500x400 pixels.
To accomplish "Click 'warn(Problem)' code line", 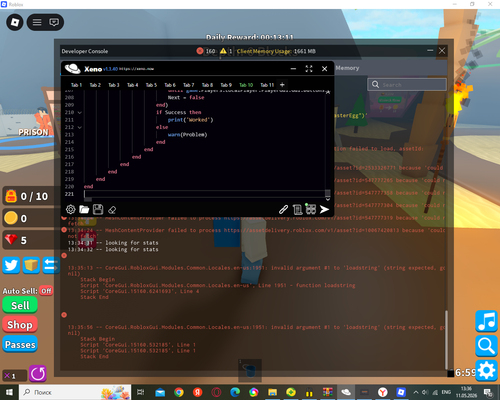I will coord(187,135).
